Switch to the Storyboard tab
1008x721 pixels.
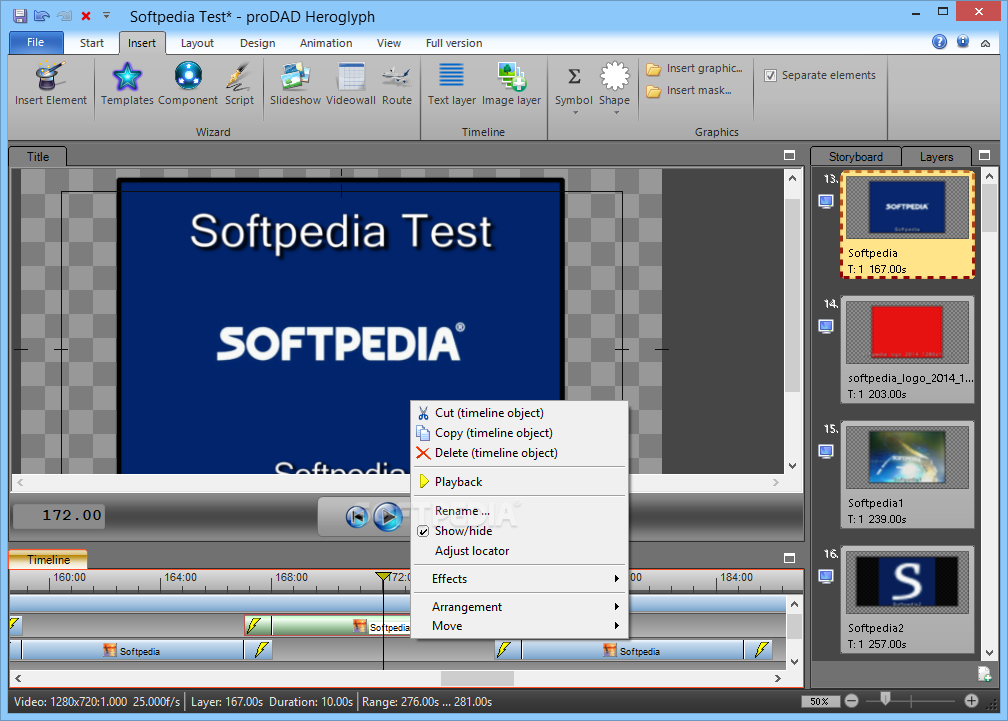coord(856,157)
